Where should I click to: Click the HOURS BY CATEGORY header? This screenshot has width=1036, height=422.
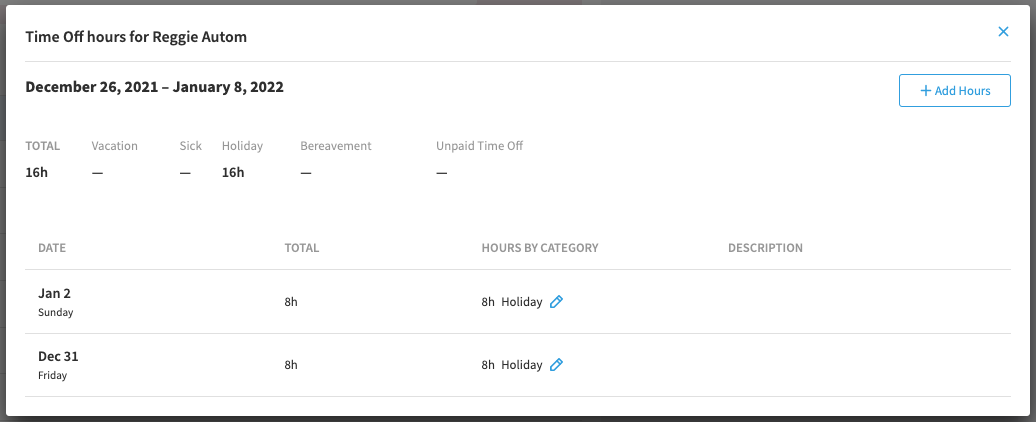(x=540, y=248)
